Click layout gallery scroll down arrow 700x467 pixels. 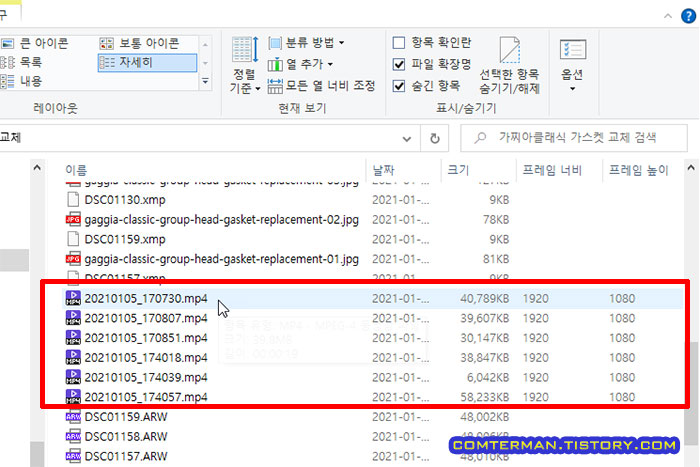(x=205, y=63)
